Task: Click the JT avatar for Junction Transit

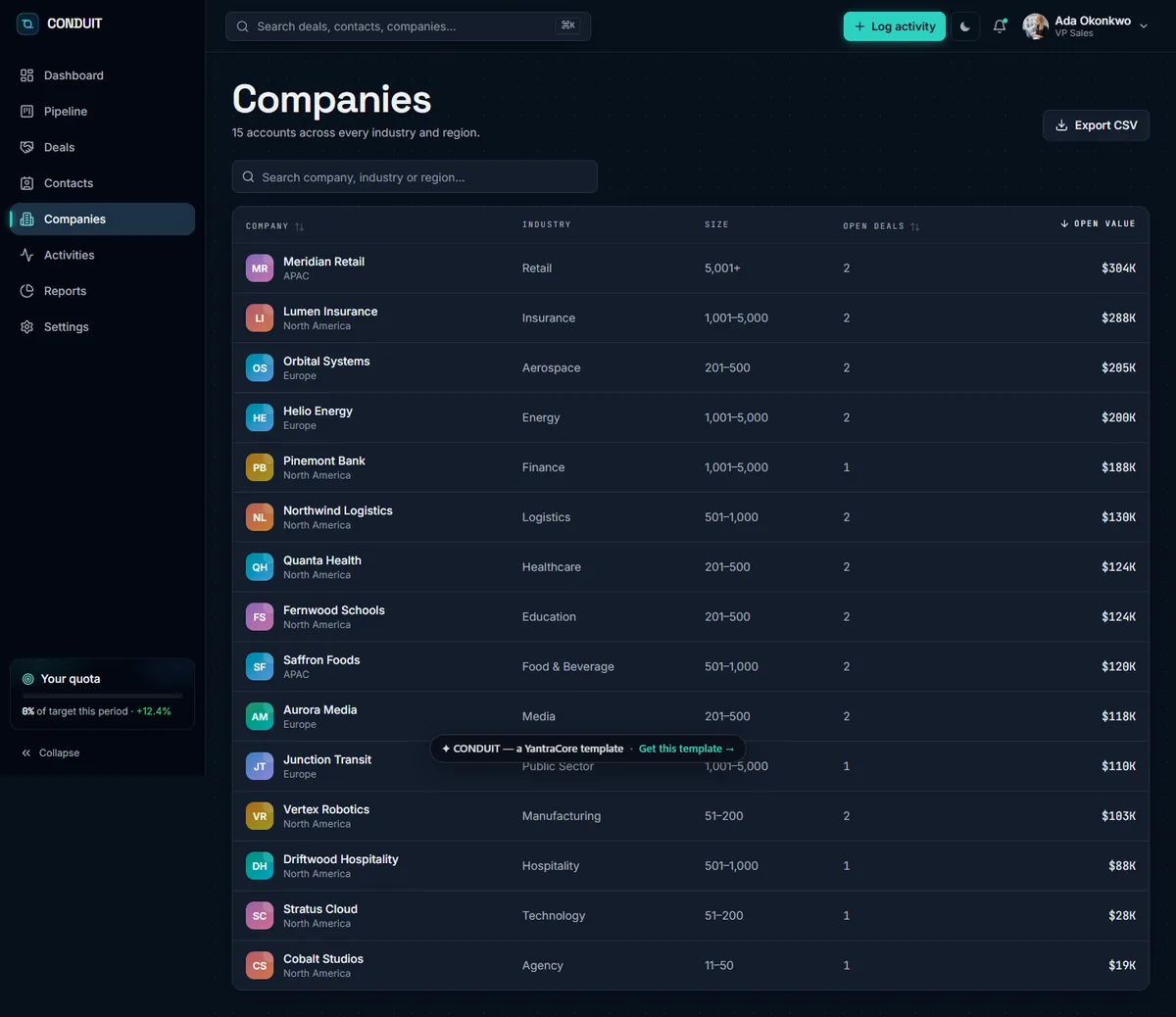Action: pos(260,767)
